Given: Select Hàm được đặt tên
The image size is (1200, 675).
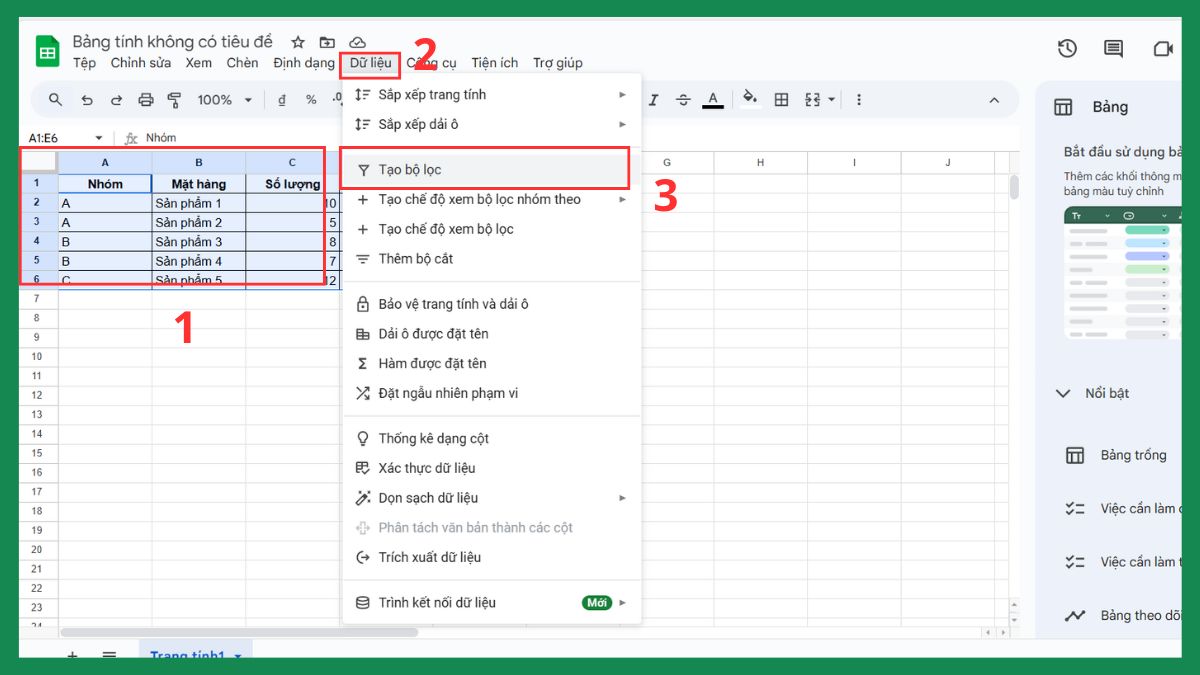Looking at the screenshot, I should (492, 364).
